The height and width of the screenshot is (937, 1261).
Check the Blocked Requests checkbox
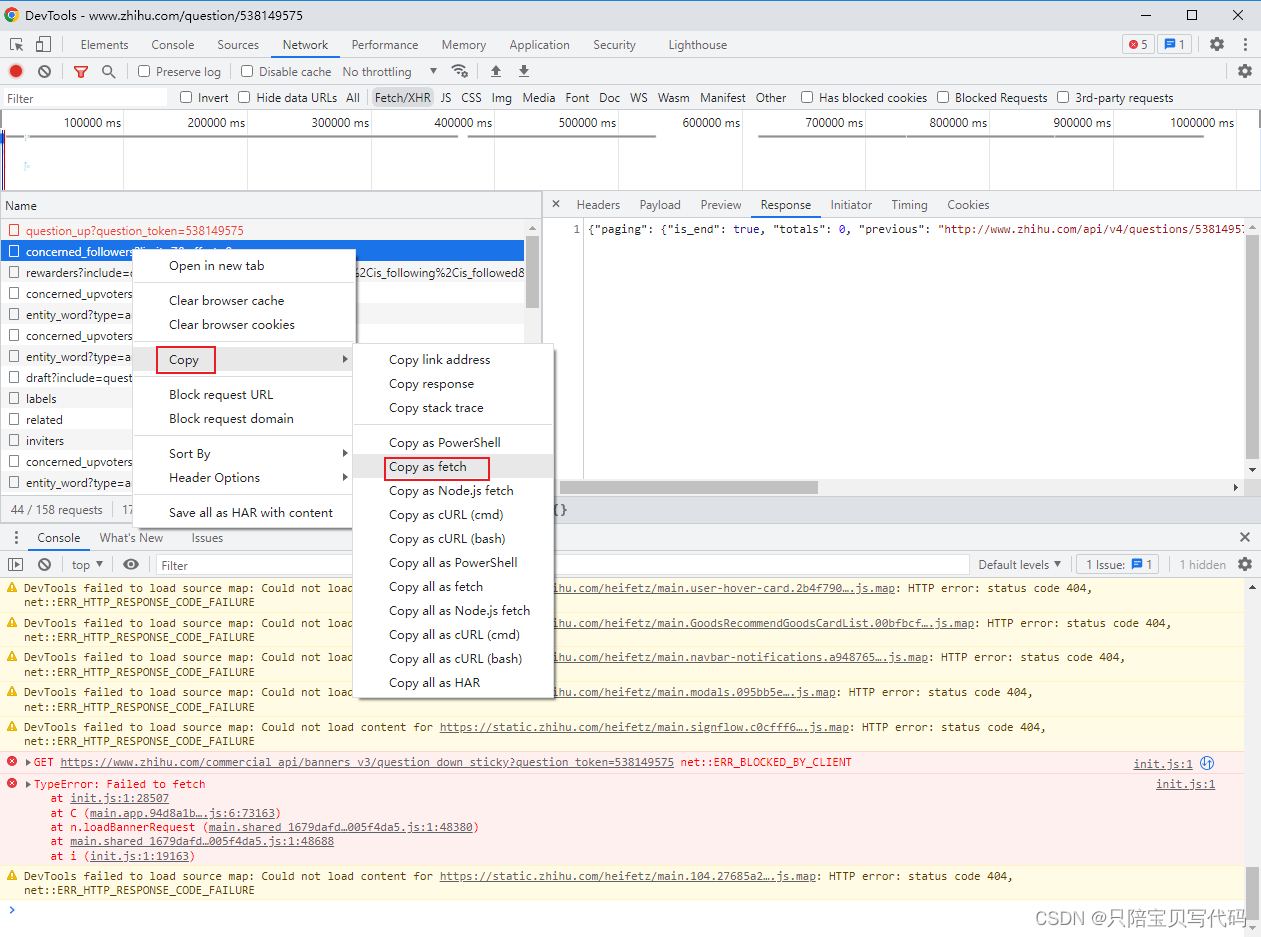click(x=943, y=97)
